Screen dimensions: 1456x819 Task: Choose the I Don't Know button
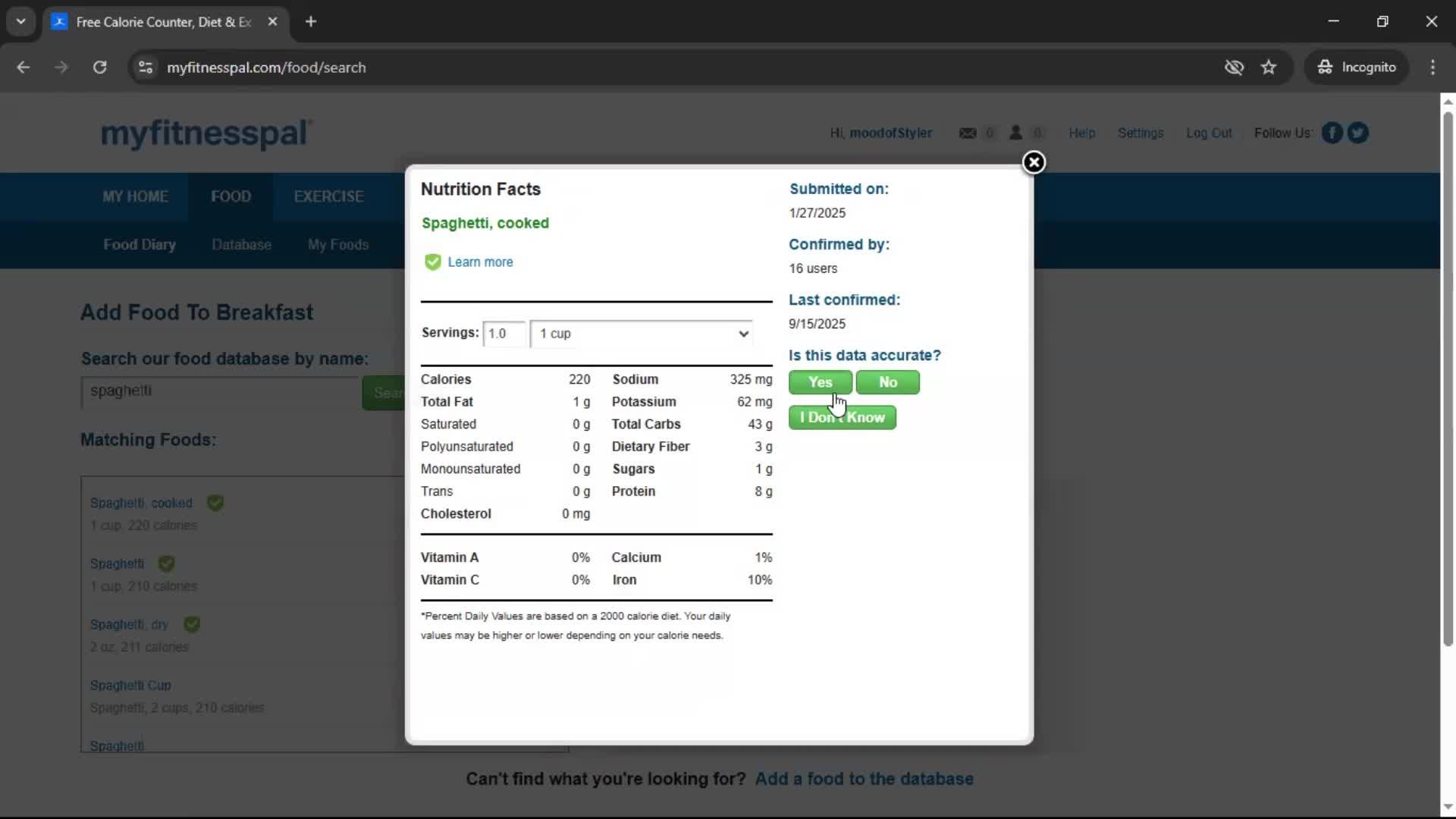[842, 417]
